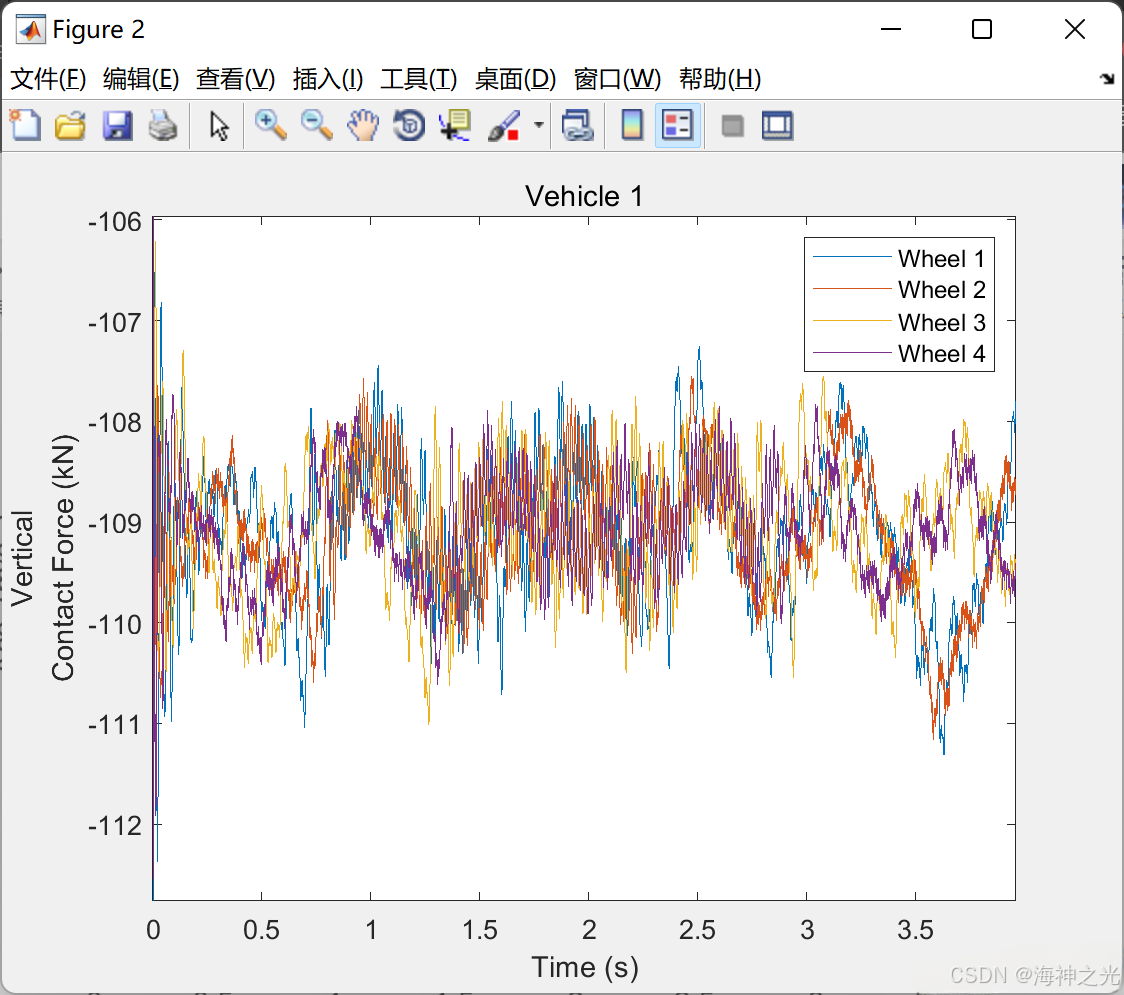The width and height of the screenshot is (1124, 995).
Task: Enable the Rotate 3D tool
Action: pyautogui.click(x=409, y=125)
